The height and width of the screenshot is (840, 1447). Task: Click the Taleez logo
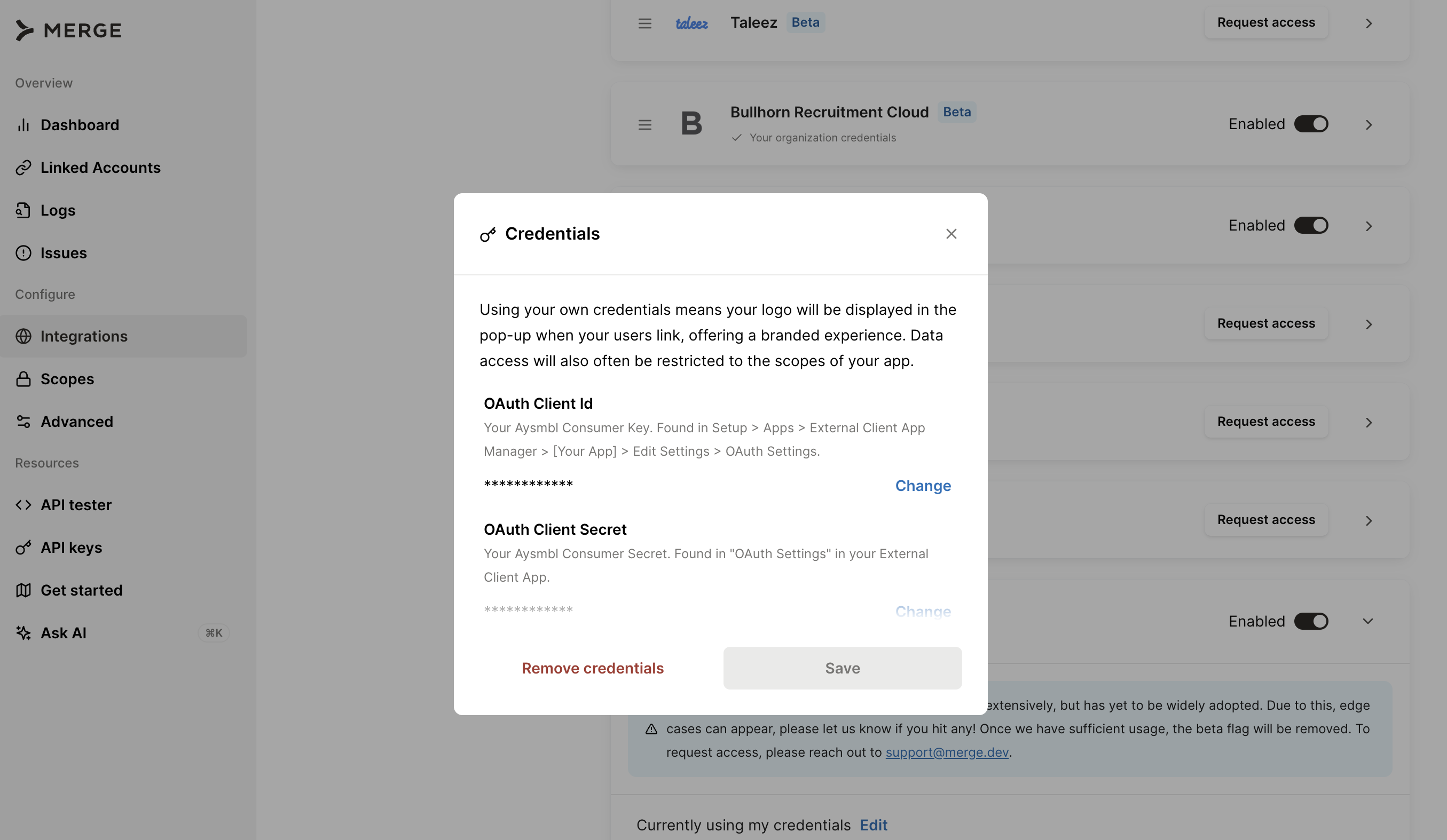[691, 23]
